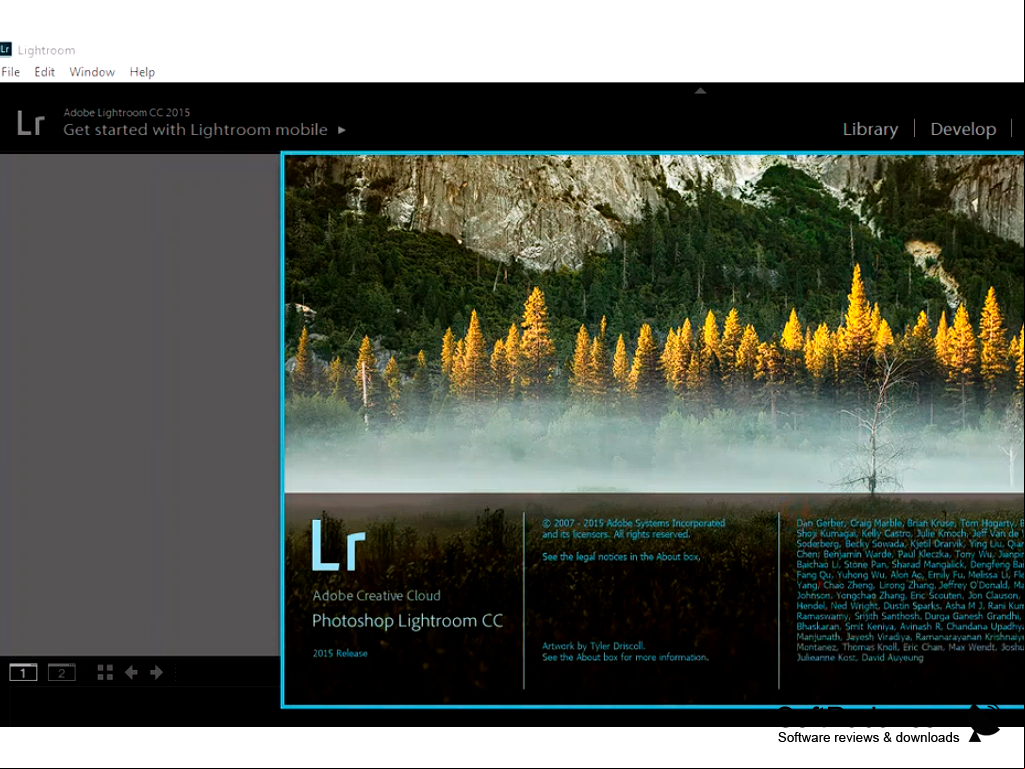Go back with the left arrow icon
Screen dimensions: 1025x769
131,672
